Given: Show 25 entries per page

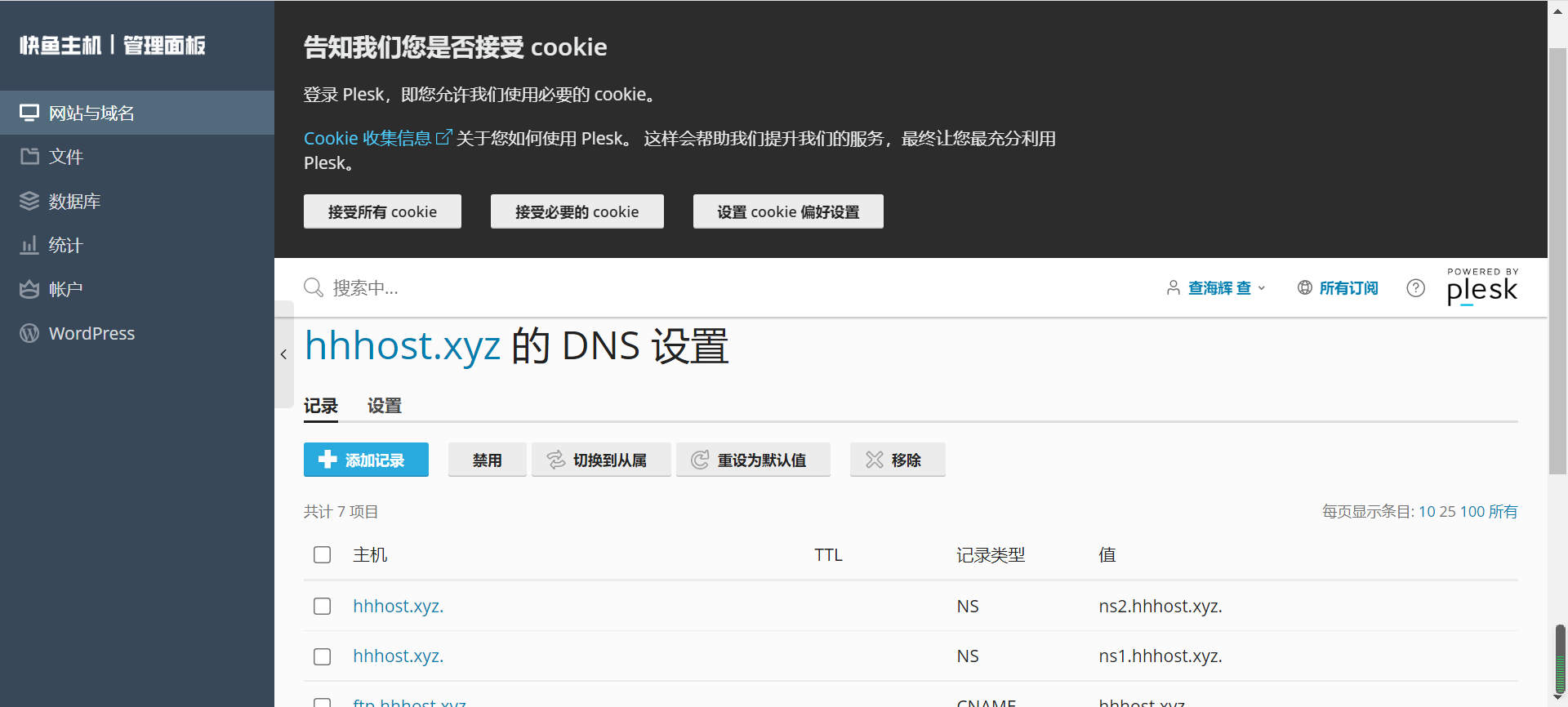Looking at the screenshot, I should [x=1447, y=512].
